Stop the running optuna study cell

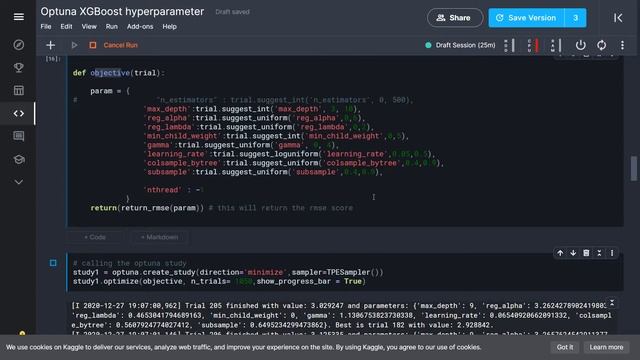coord(53,263)
